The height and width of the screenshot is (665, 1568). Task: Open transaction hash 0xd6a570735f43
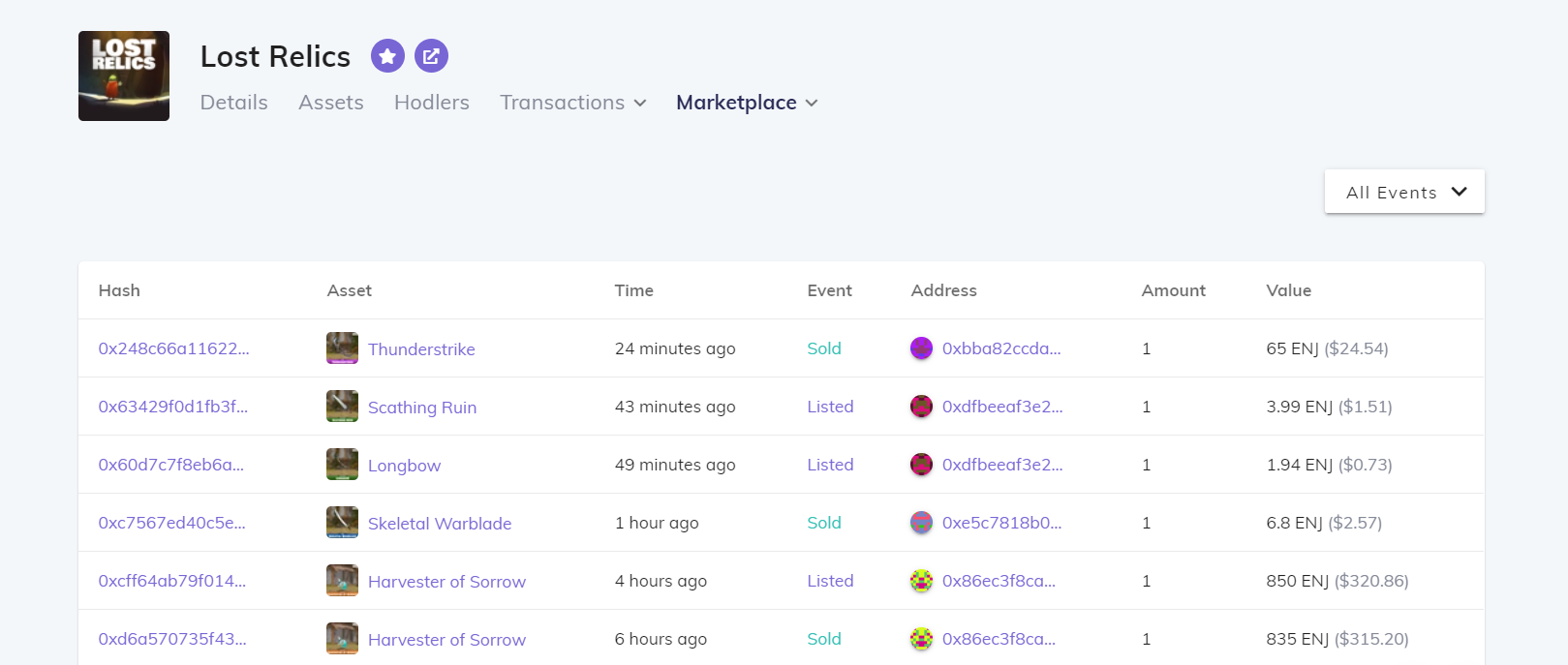(172, 639)
